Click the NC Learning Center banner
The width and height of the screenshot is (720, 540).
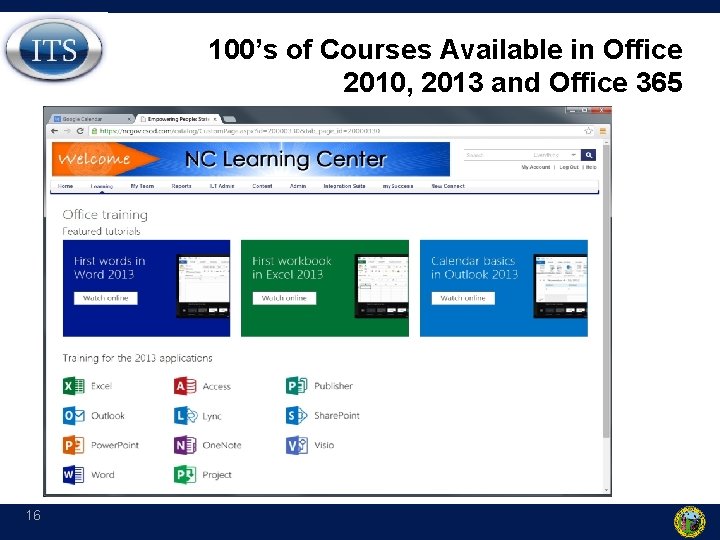tap(251, 159)
